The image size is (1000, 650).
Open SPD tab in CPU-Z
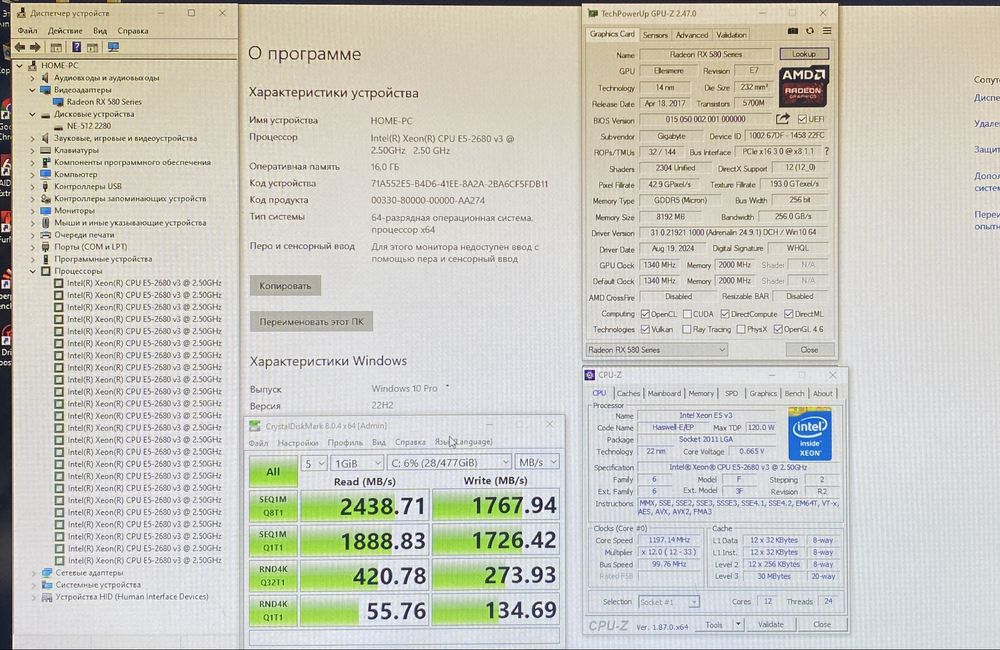pos(732,394)
